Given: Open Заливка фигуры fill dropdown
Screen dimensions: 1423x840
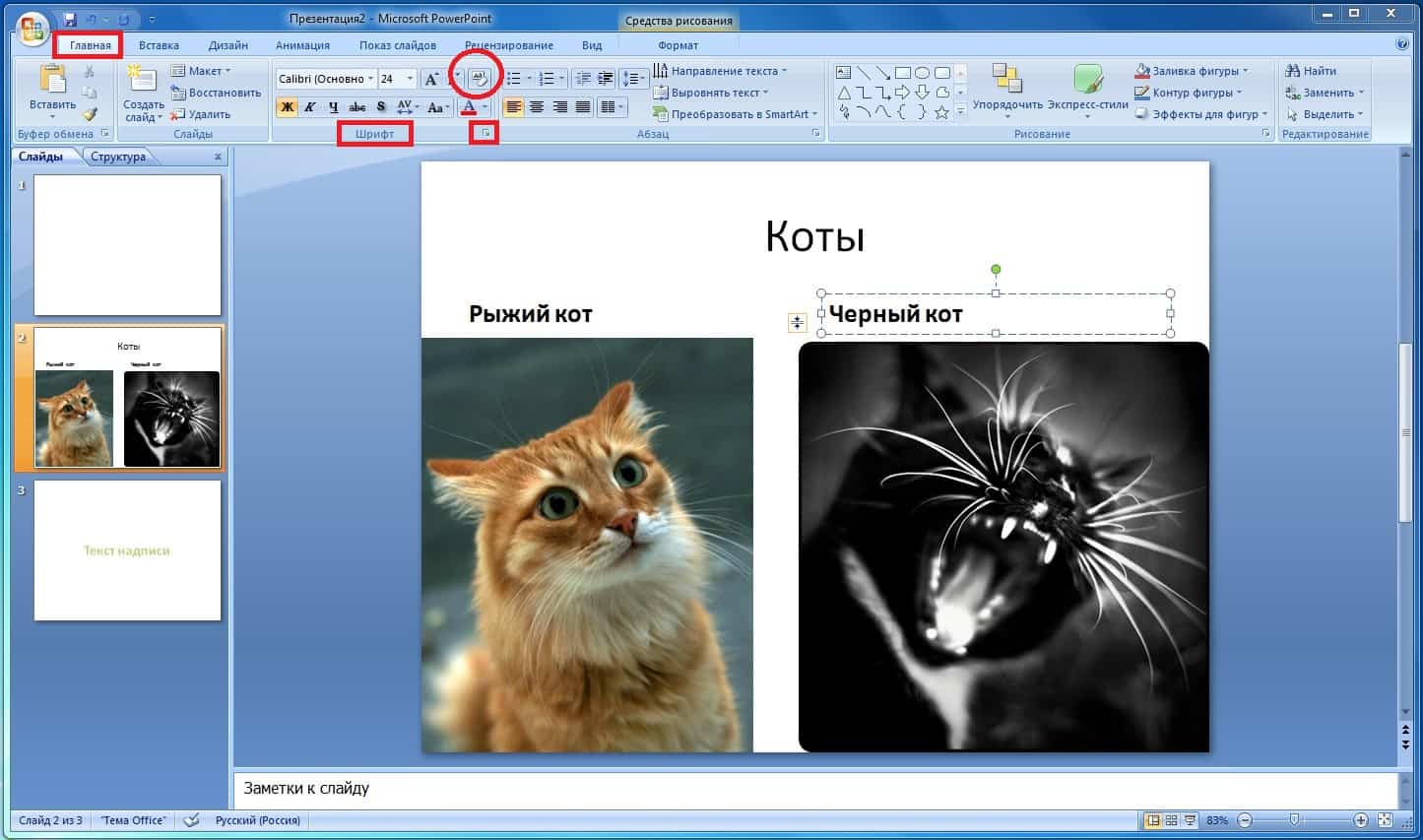Looking at the screenshot, I should tap(1191, 71).
